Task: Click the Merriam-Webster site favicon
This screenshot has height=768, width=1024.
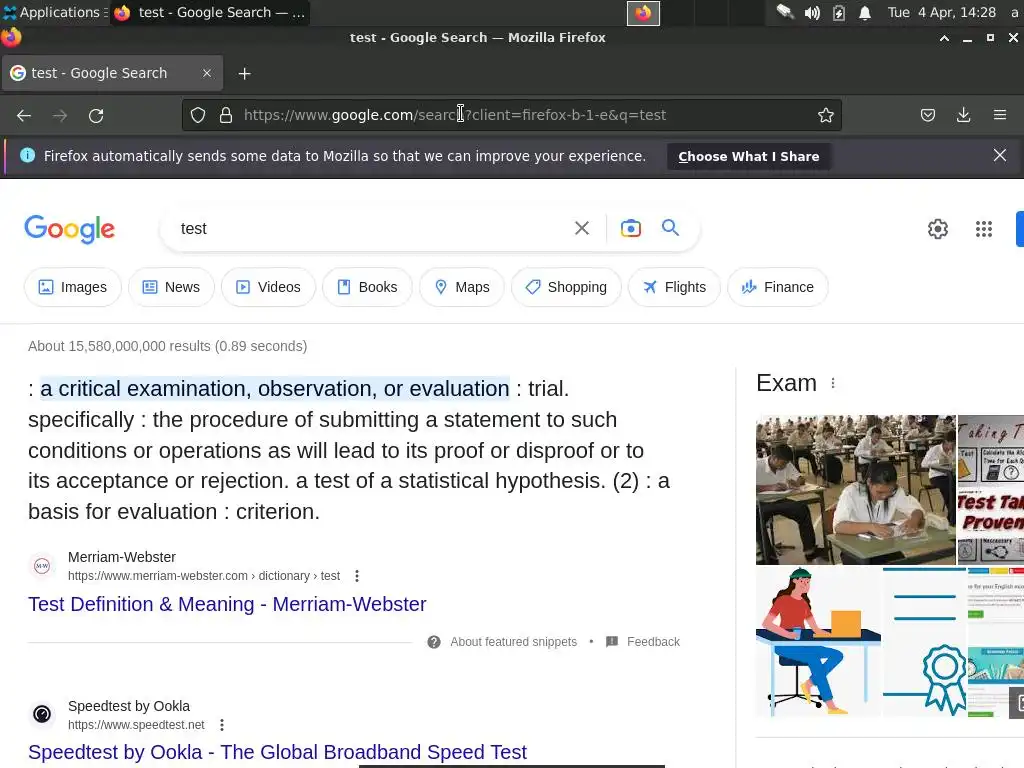Action: [x=42, y=566]
